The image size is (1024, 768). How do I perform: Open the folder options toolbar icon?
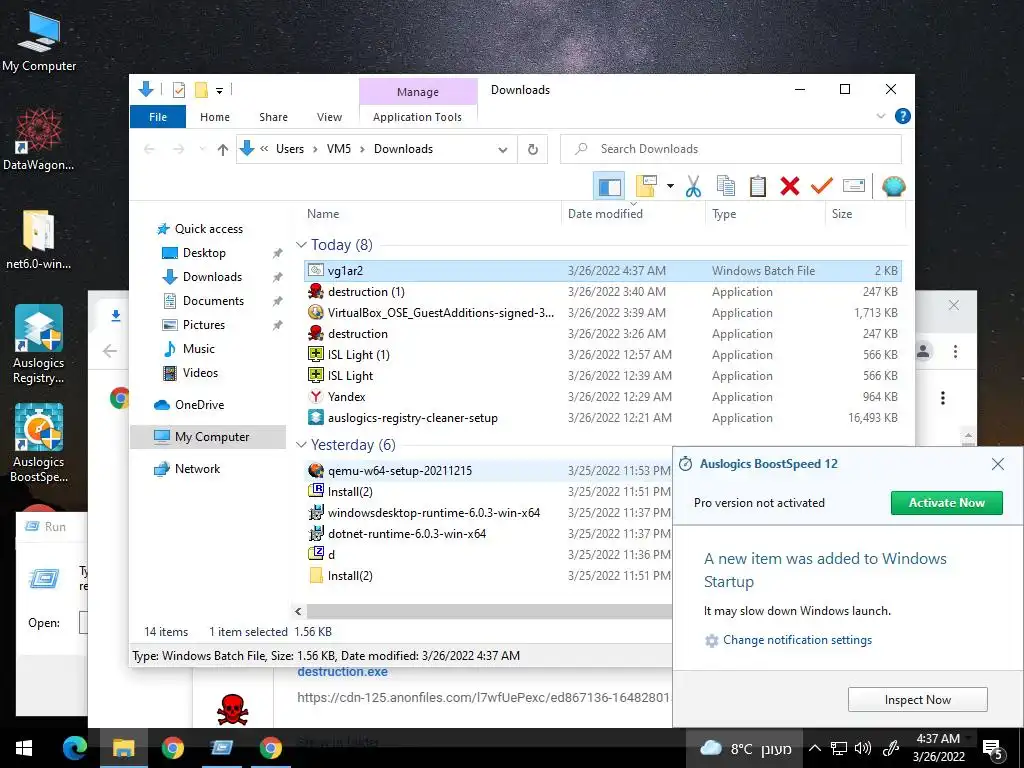tap(647, 187)
